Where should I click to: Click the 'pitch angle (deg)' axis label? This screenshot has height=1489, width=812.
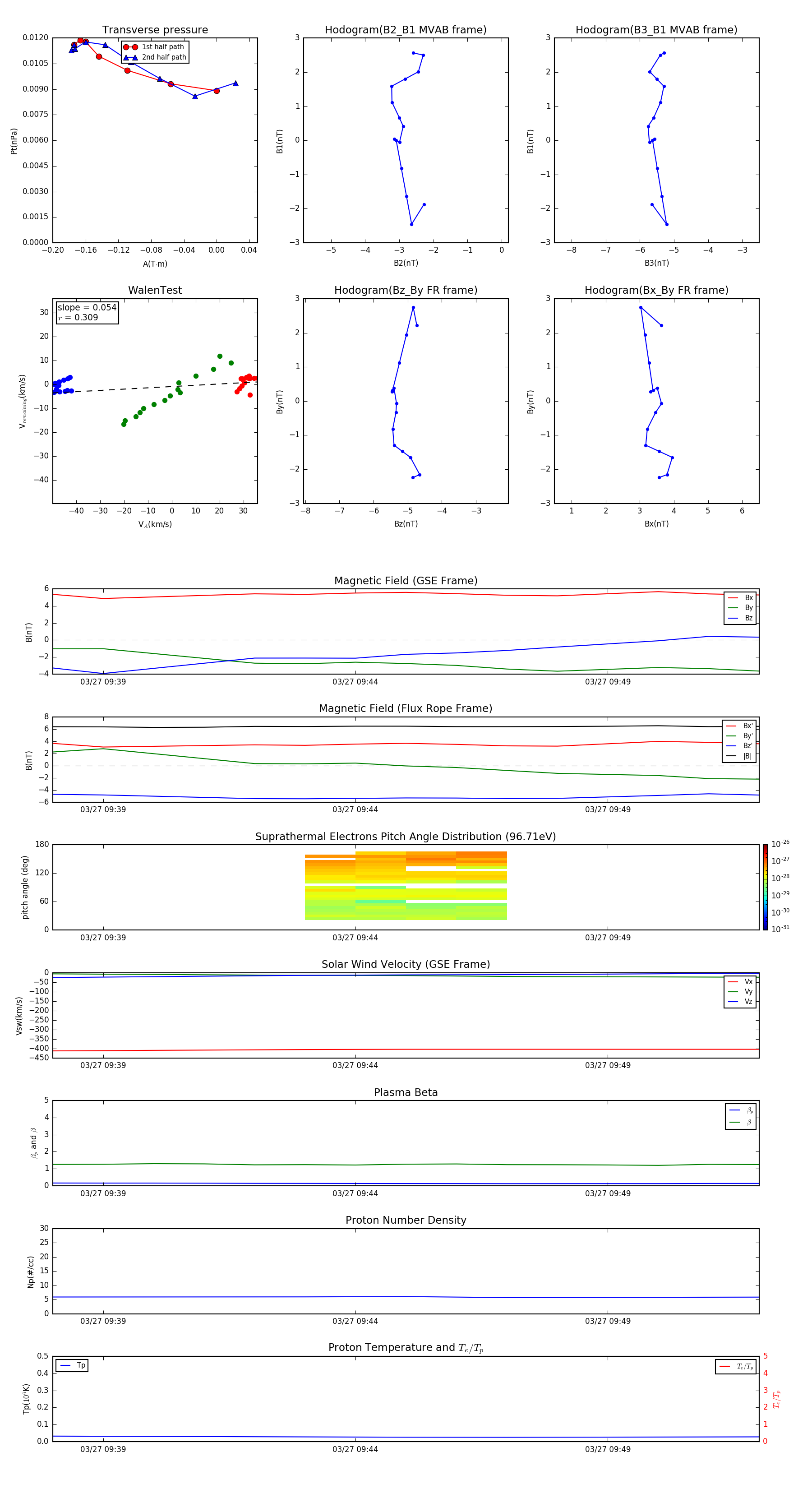(25, 887)
